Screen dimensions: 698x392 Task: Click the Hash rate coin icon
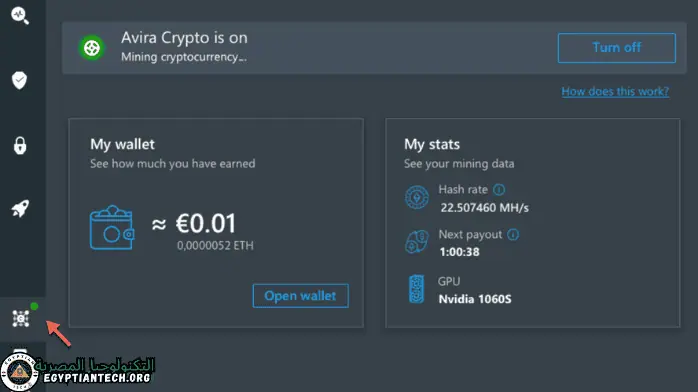click(417, 197)
